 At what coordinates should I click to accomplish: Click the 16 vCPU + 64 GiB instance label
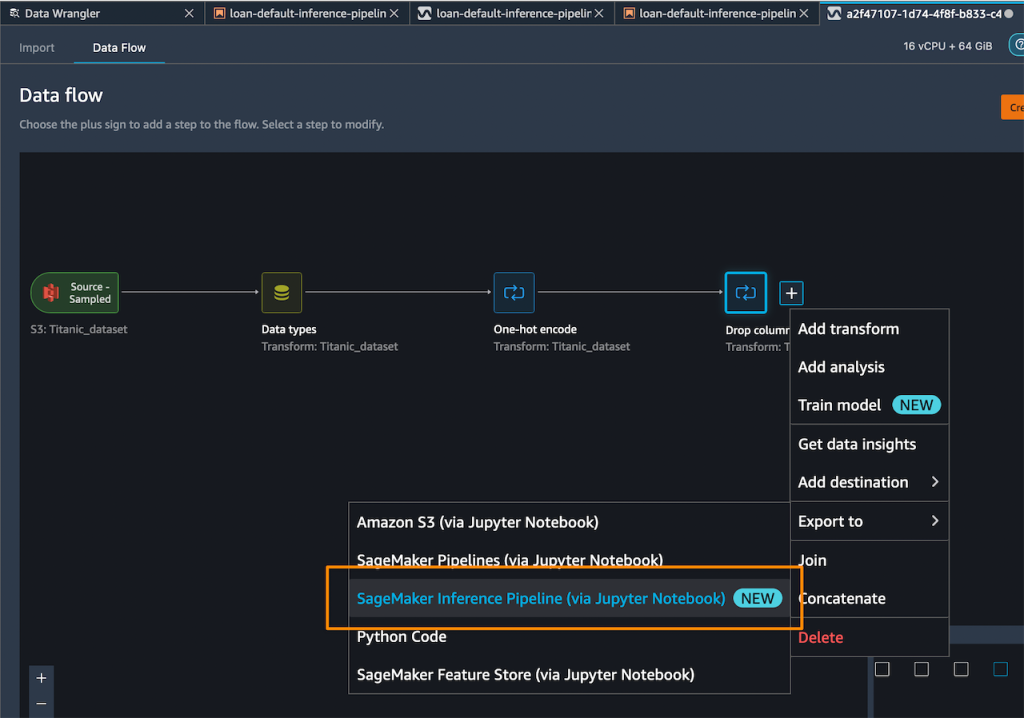947,46
